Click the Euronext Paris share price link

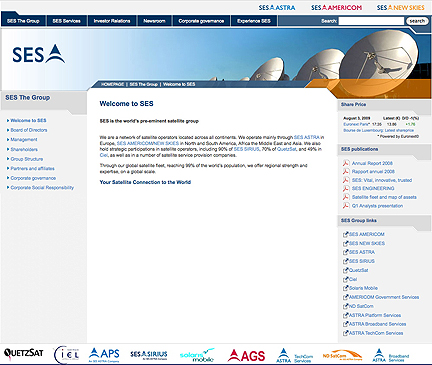(x=356, y=124)
